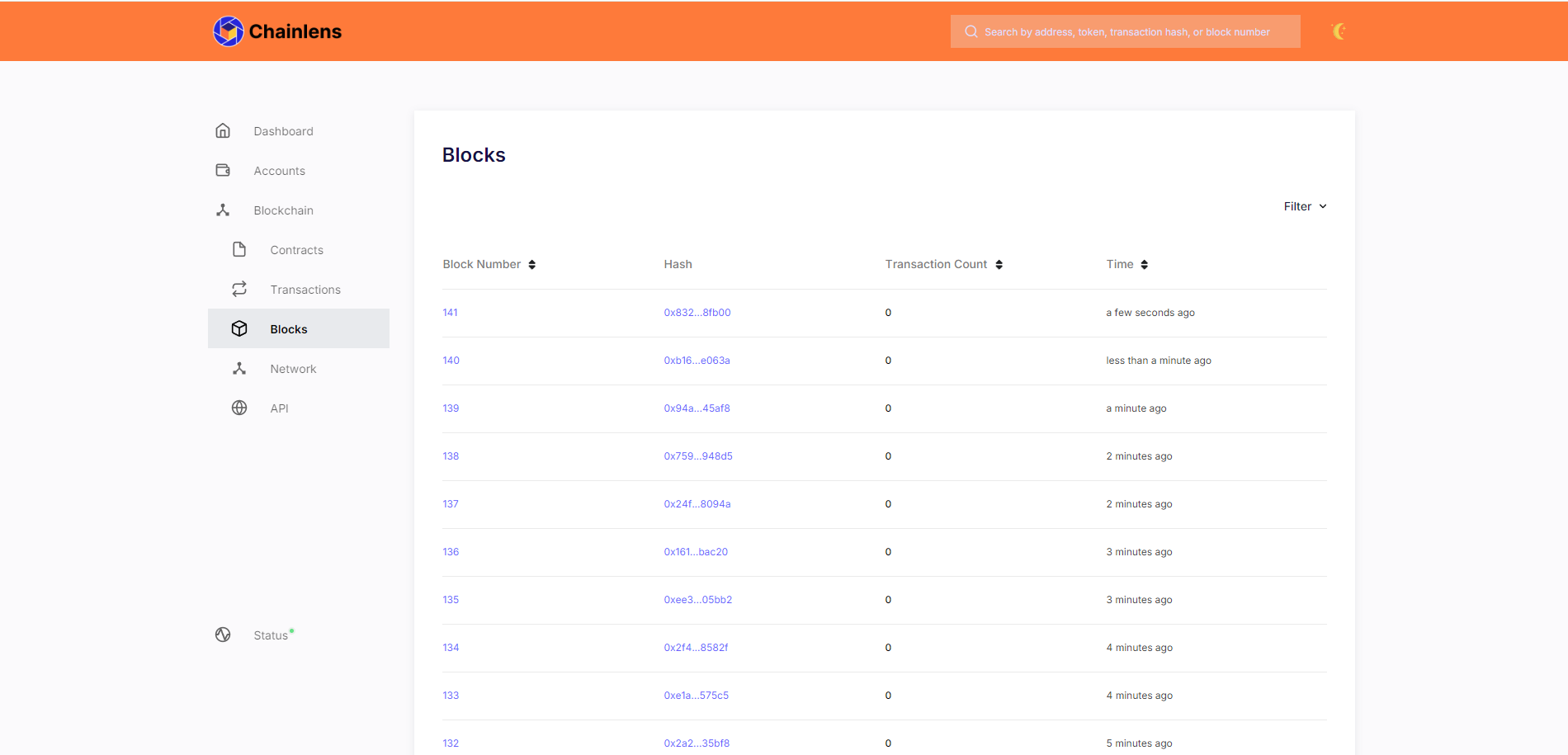The height and width of the screenshot is (755, 1568).
Task: Open the Accounts menu item
Action: pos(279,171)
